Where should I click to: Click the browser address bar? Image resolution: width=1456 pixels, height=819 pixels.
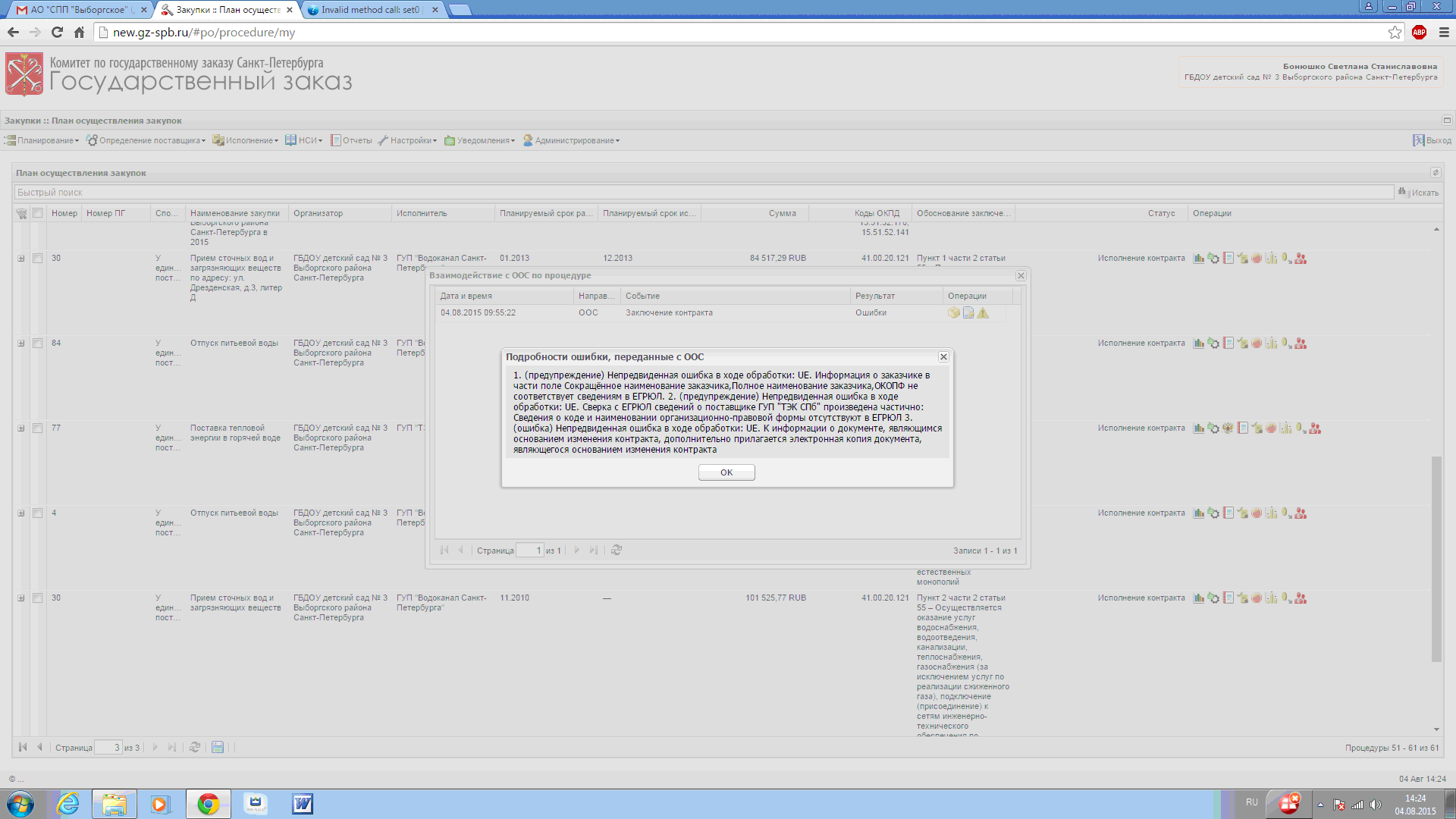point(739,32)
